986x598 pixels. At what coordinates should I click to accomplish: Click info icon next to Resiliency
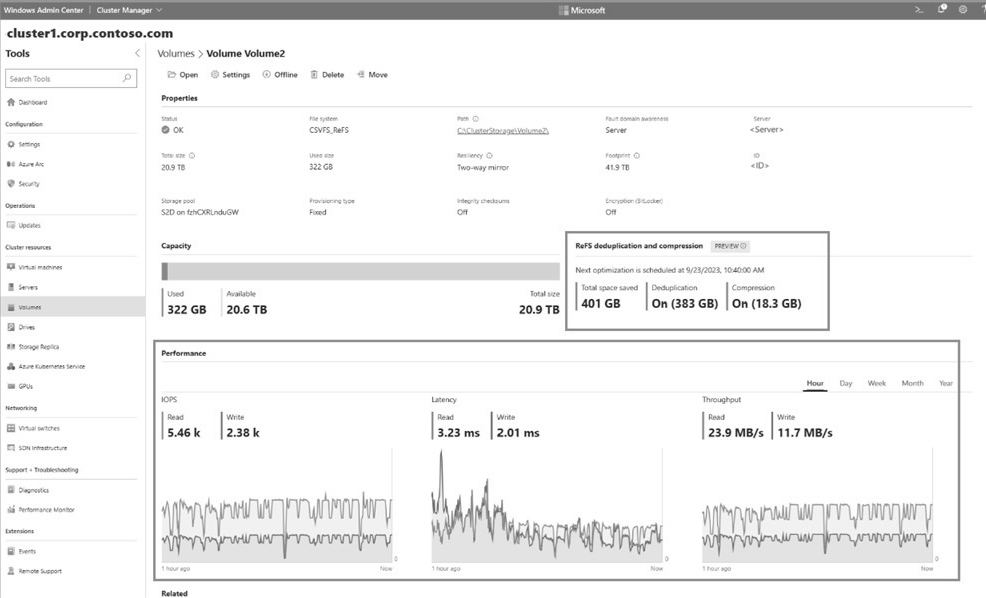489,155
